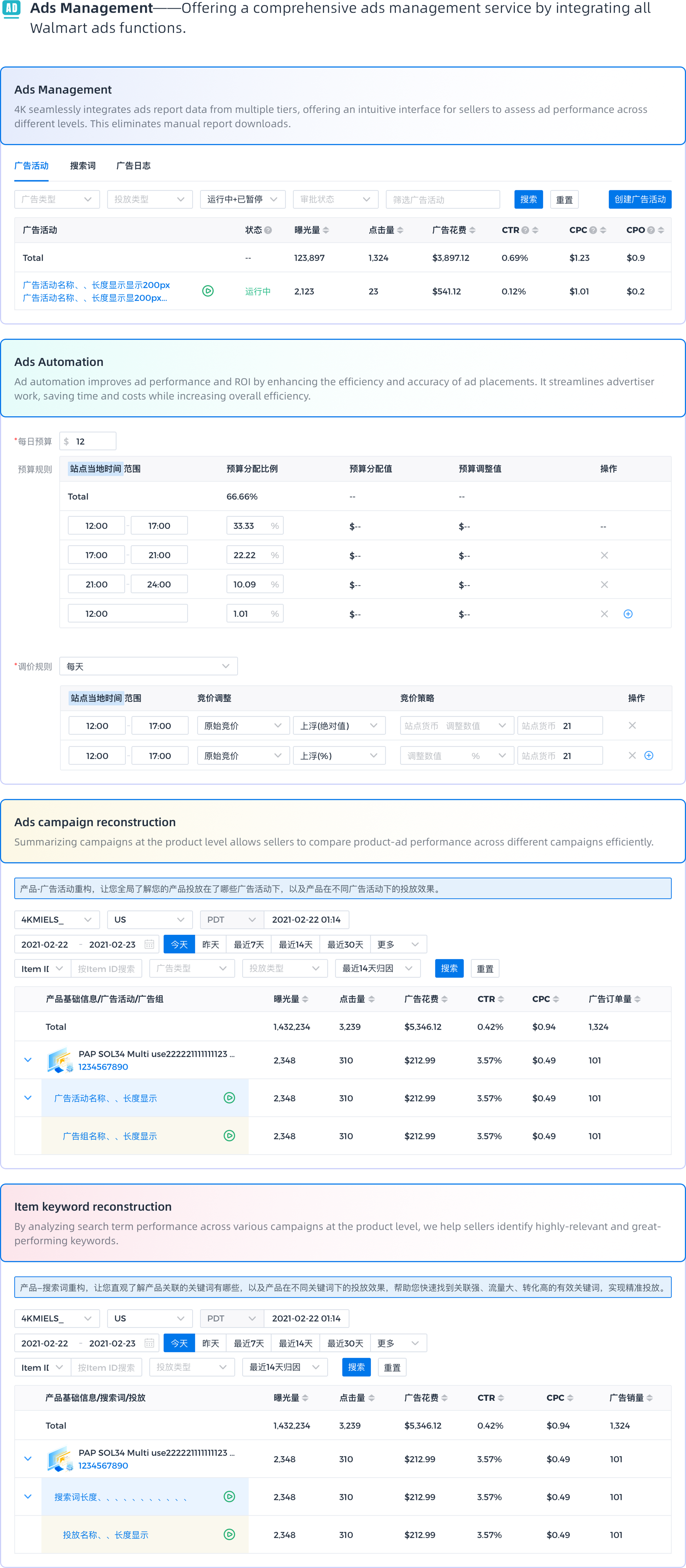Toggle status icon for 广告组名称、、长度显示 row
686x1568 pixels.
tap(230, 1135)
